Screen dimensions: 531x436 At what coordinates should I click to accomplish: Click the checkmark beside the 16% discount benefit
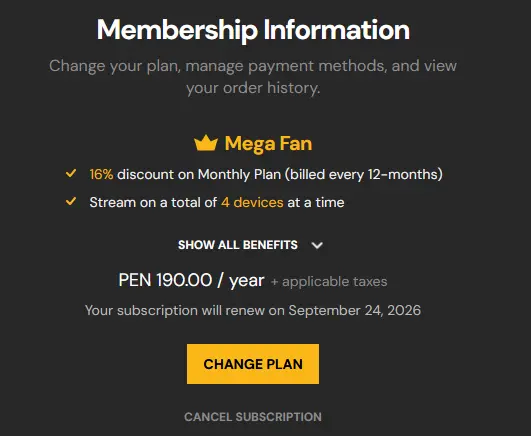coord(71,173)
